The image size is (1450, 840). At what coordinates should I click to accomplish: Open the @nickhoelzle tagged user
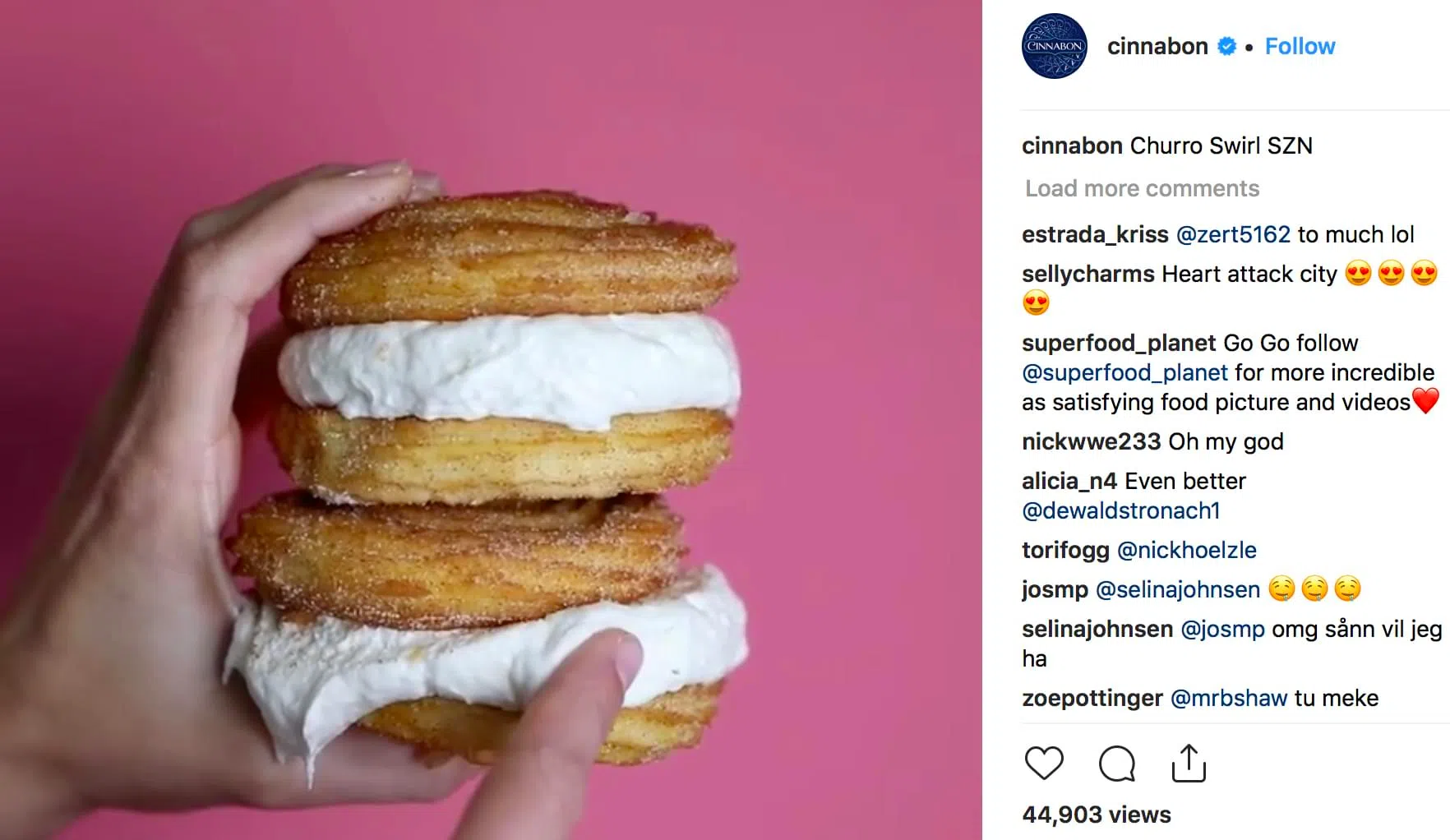pos(1186,550)
